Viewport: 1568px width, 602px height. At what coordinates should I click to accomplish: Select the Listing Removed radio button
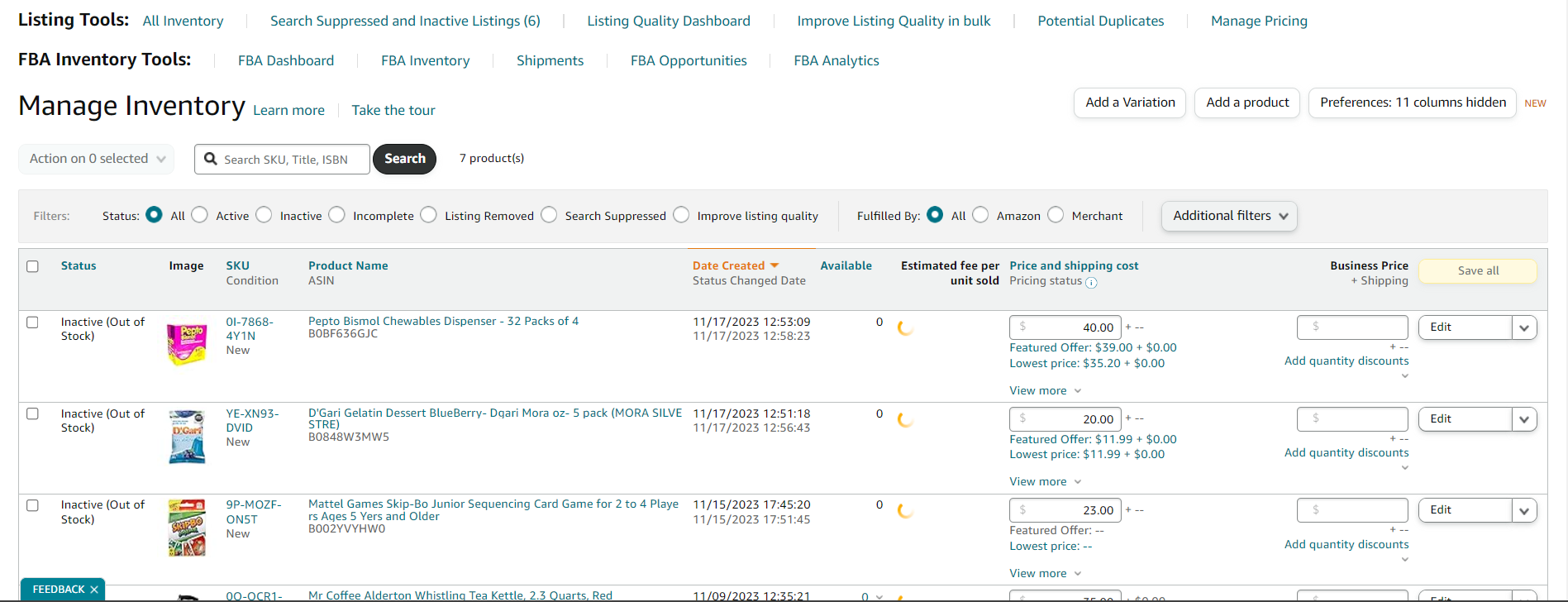(428, 215)
